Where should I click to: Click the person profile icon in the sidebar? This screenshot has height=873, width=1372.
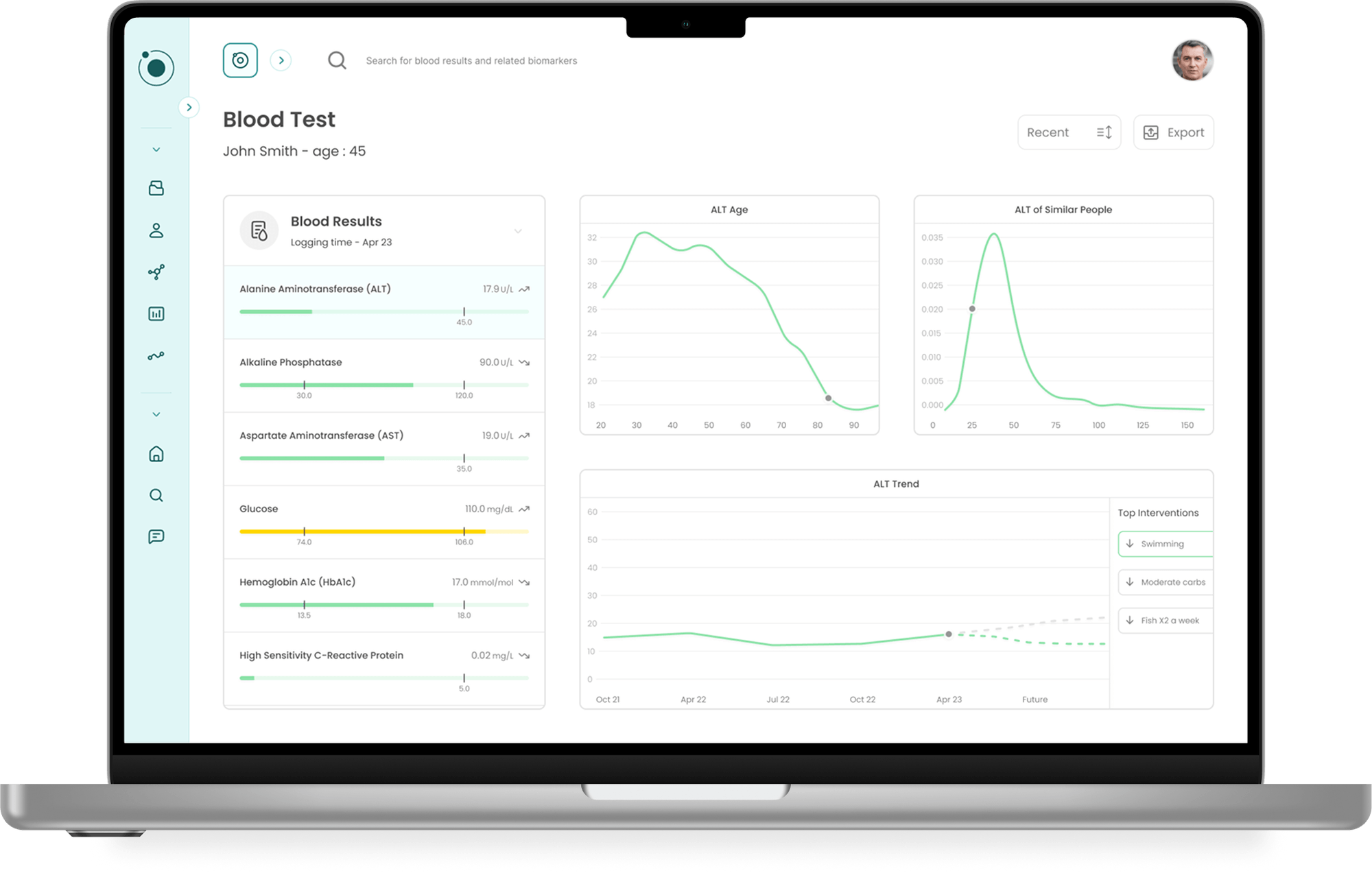pos(156,230)
